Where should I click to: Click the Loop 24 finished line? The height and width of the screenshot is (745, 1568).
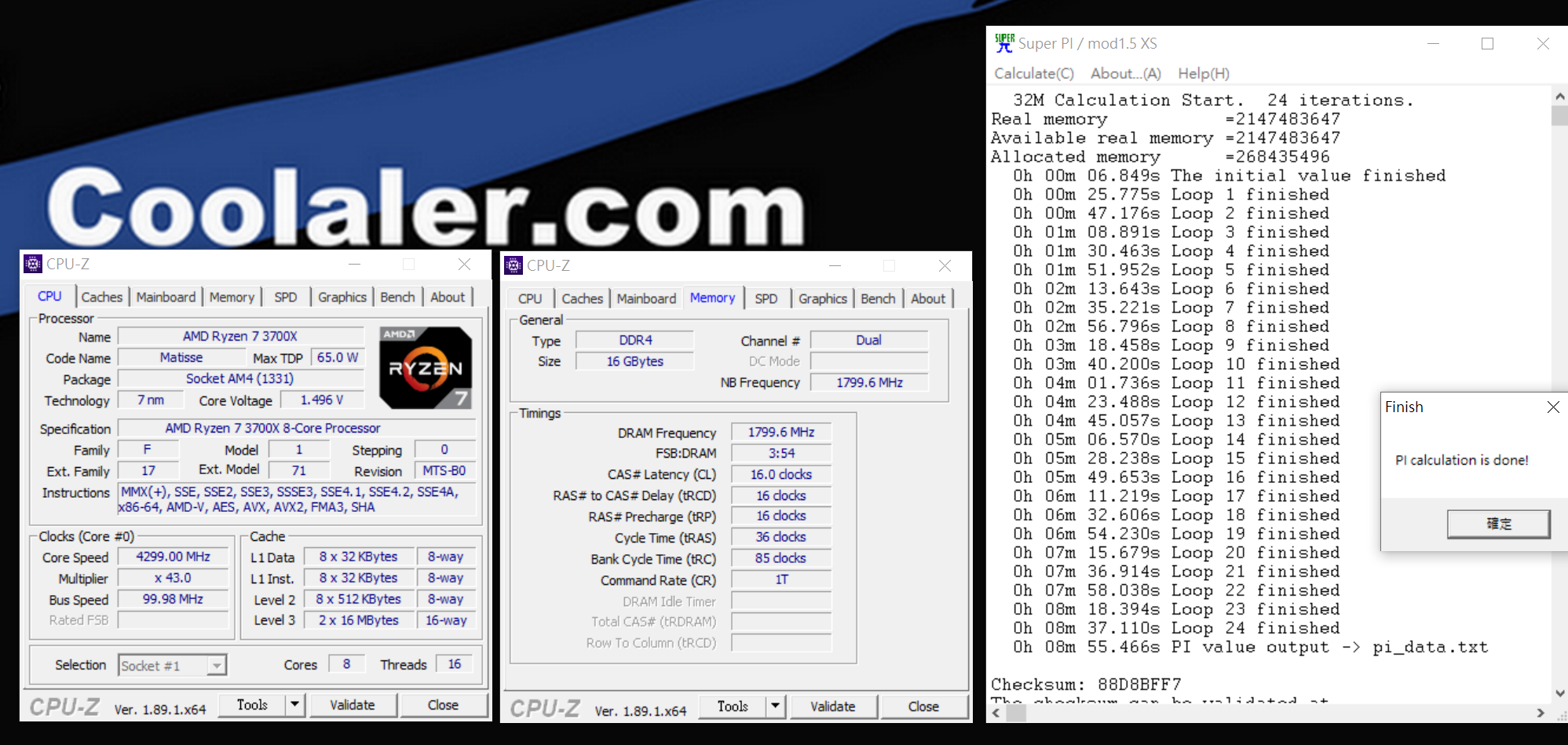pyautogui.click(x=1176, y=628)
